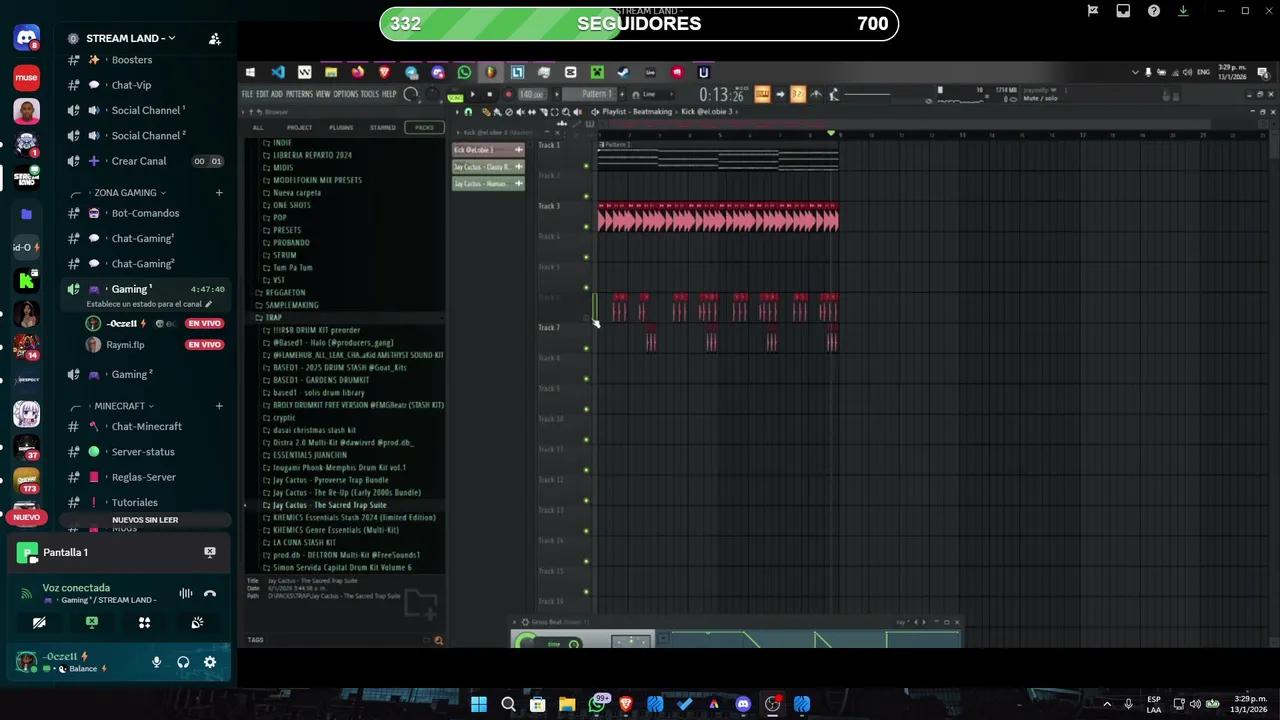Toggle the SONG/pattern mode button

455,97
